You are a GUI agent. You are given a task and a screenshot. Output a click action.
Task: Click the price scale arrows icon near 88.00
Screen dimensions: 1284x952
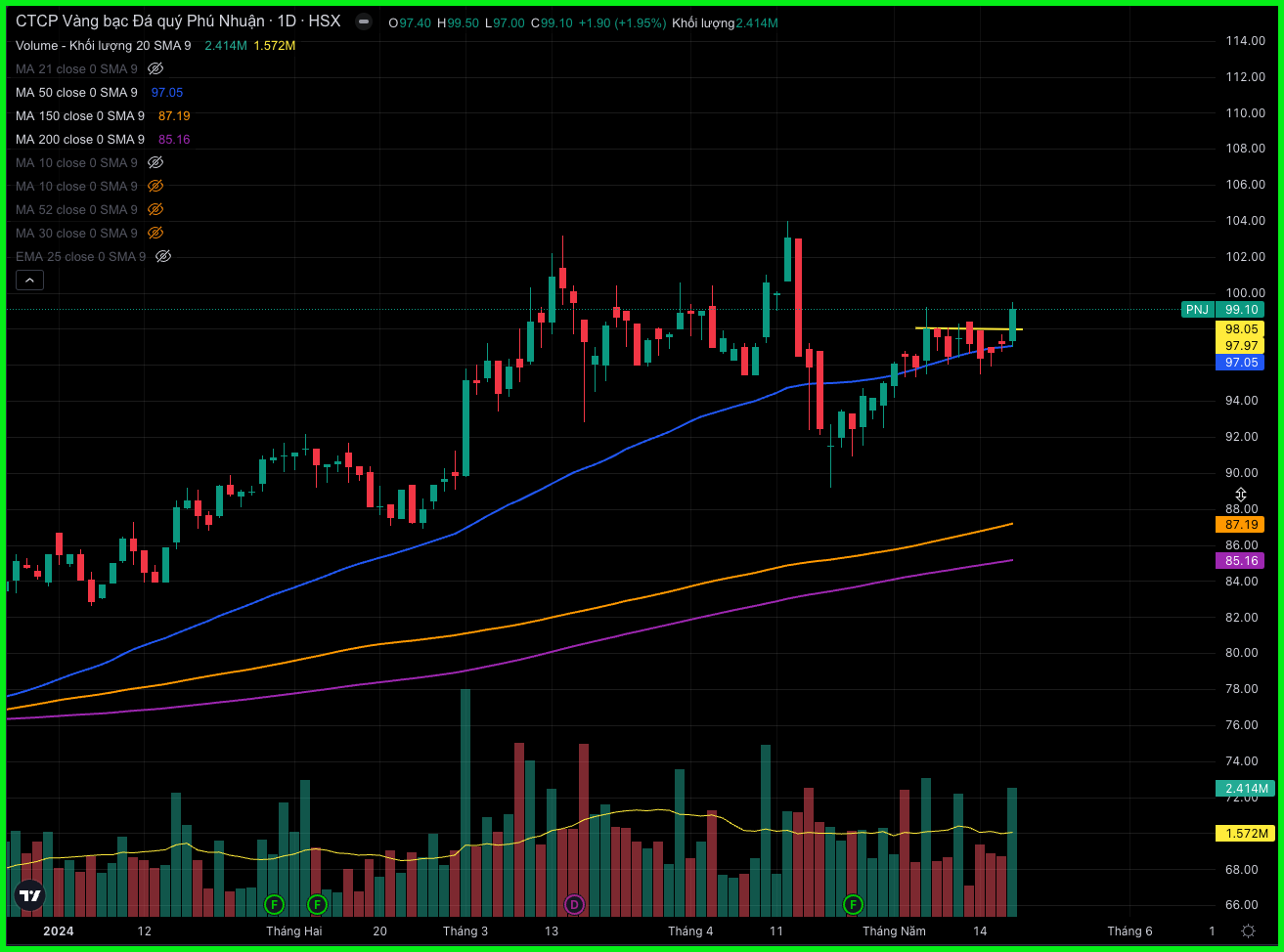pyautogui.click(x=1241, y=495)
